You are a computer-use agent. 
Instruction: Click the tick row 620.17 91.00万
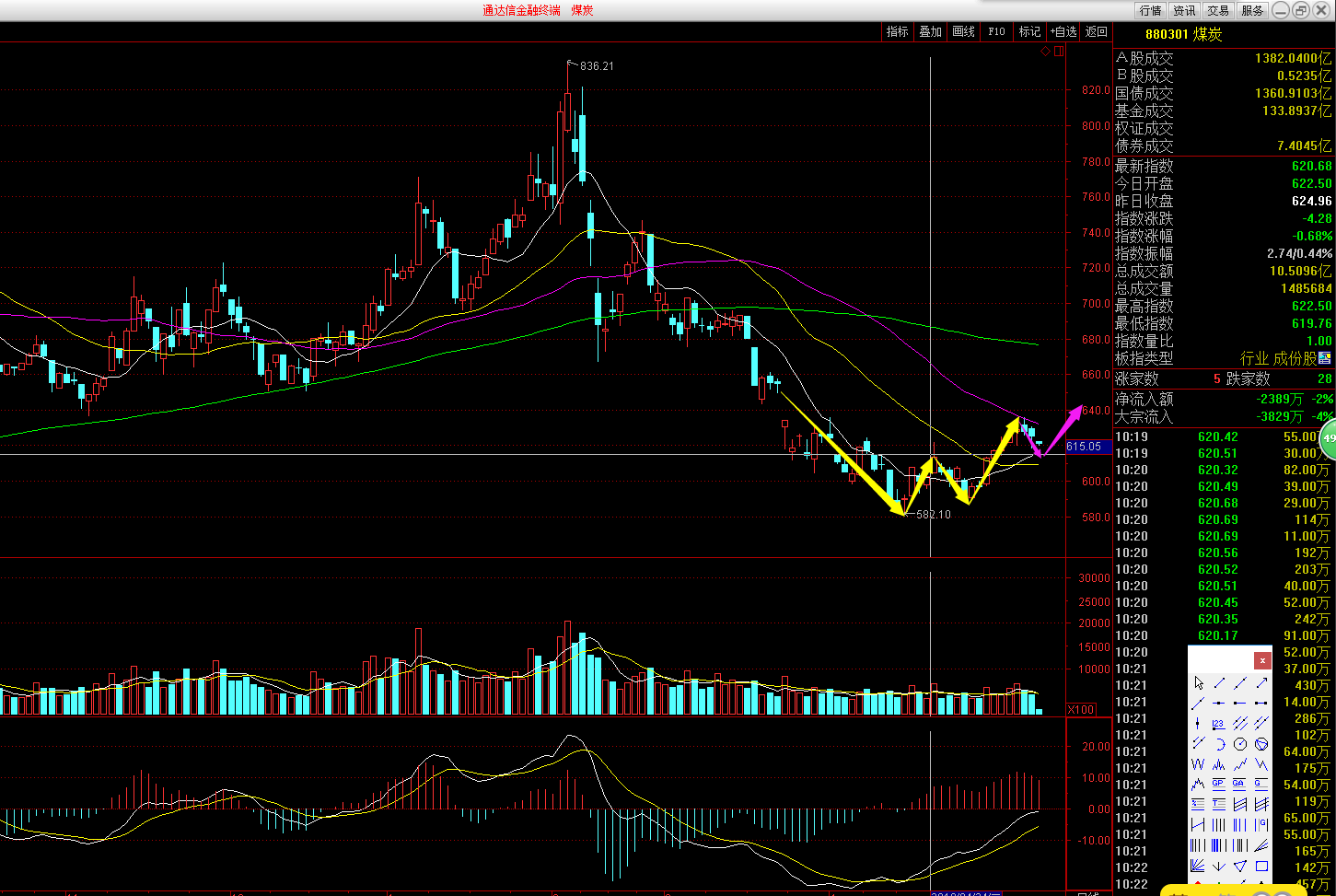pos(1224,635)
